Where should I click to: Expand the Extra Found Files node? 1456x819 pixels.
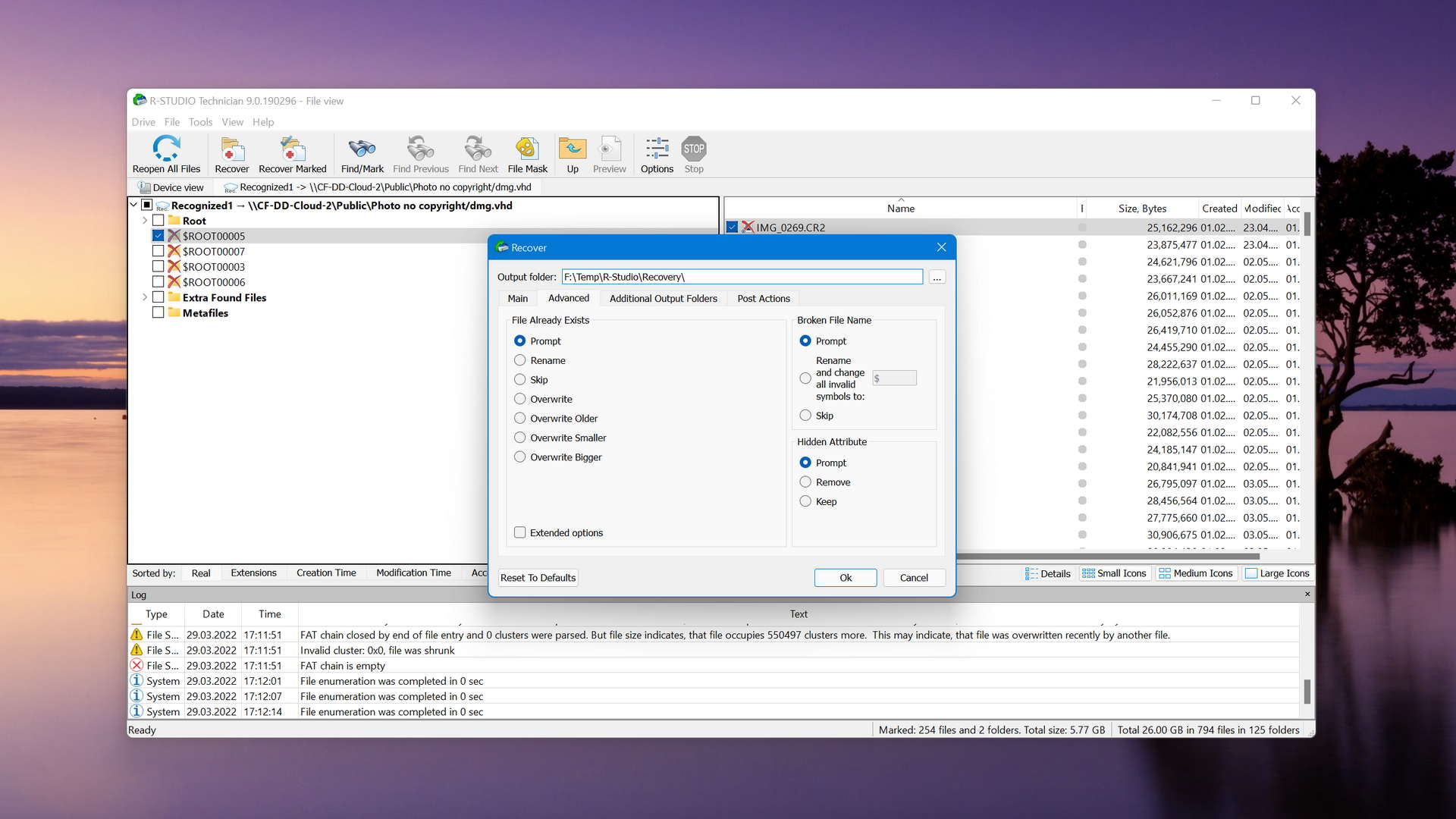[x=144, y=297]
